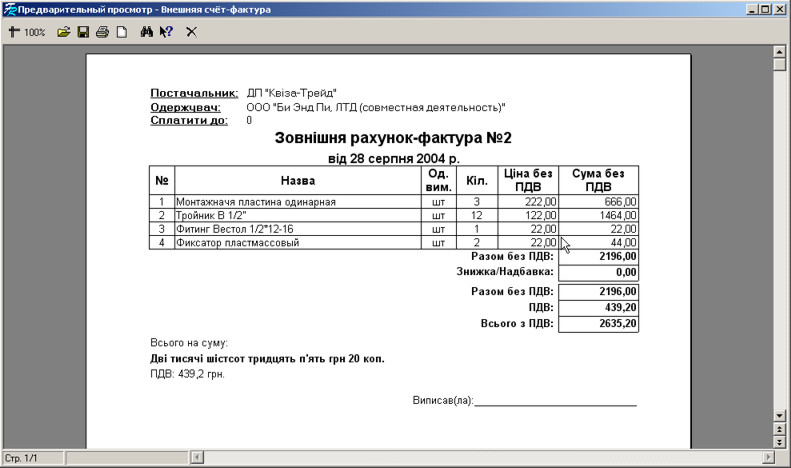Click the 'Стр. 1/1' page indicator in status bar

tap(21, 457)
